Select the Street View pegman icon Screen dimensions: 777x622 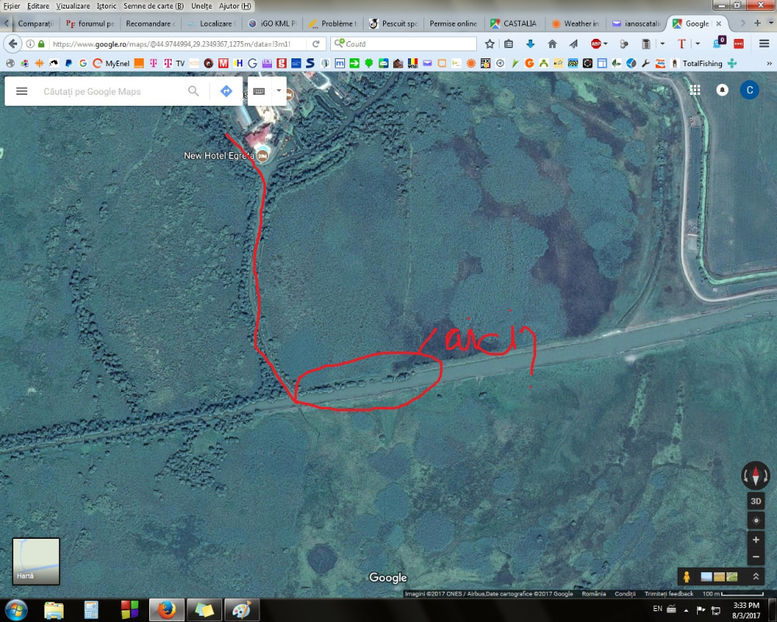[688, 577]
